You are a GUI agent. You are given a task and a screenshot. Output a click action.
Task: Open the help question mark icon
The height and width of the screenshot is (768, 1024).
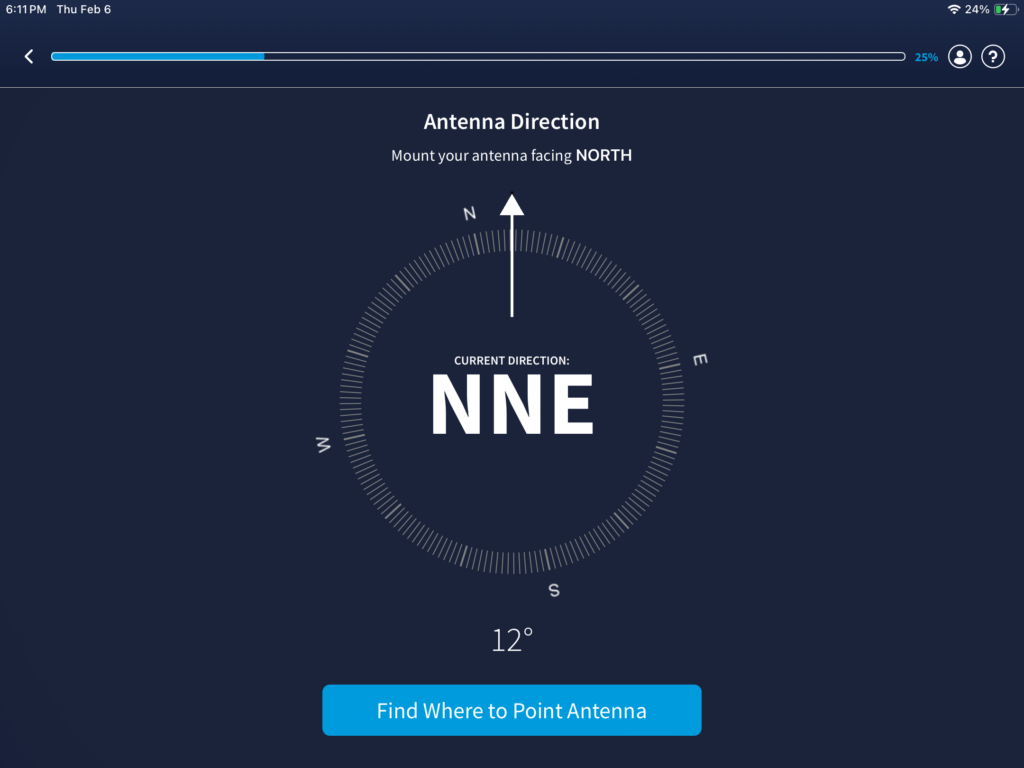tap(992, 57)
